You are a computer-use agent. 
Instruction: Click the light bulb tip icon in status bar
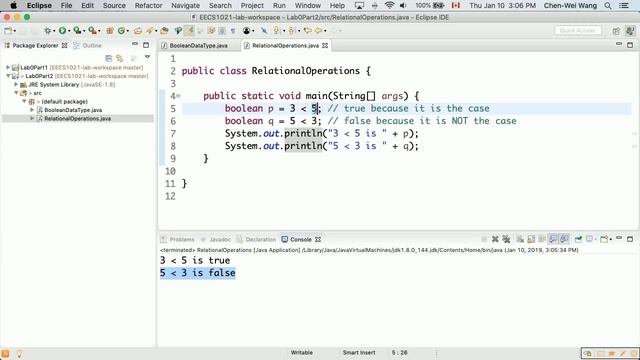19,353
